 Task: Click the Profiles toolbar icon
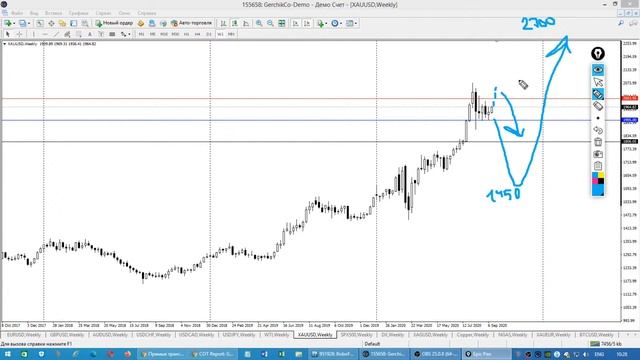tap(22, 23)
